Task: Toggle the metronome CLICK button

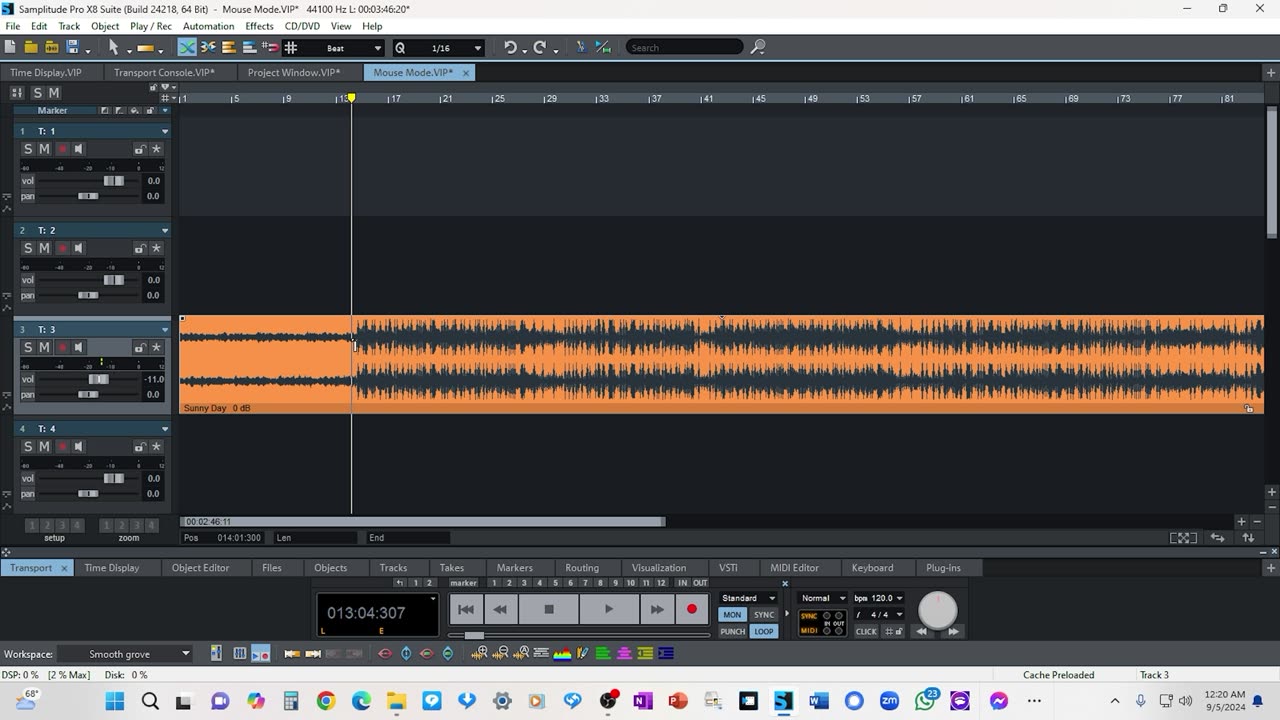Action: point(866,631)
